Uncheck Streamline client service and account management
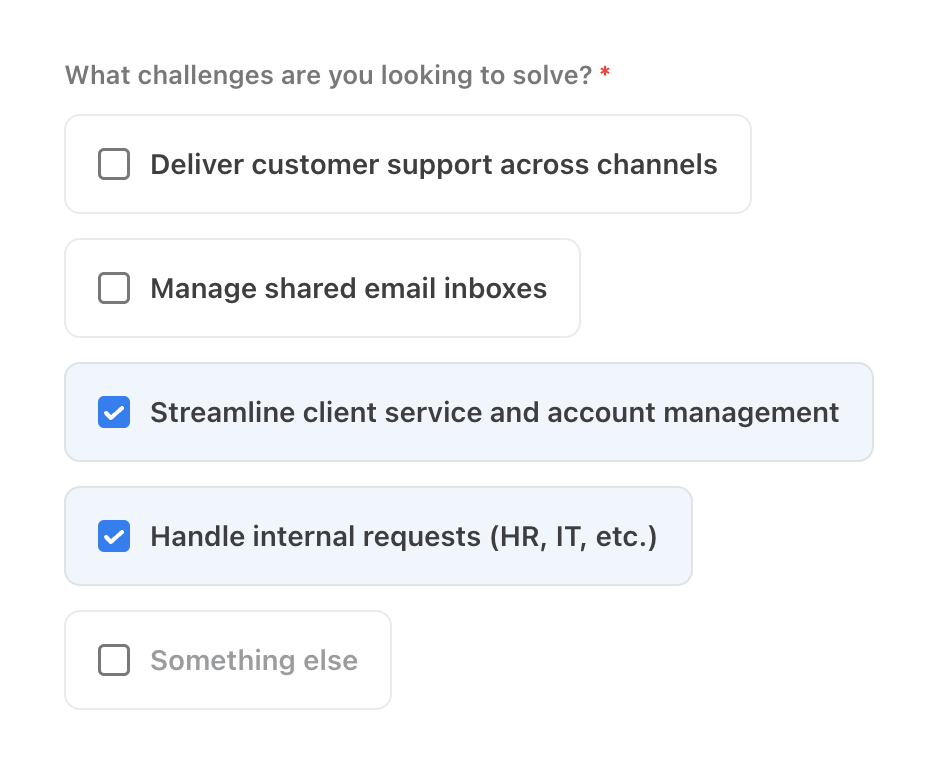938x774 pixels. click(114, 412)
